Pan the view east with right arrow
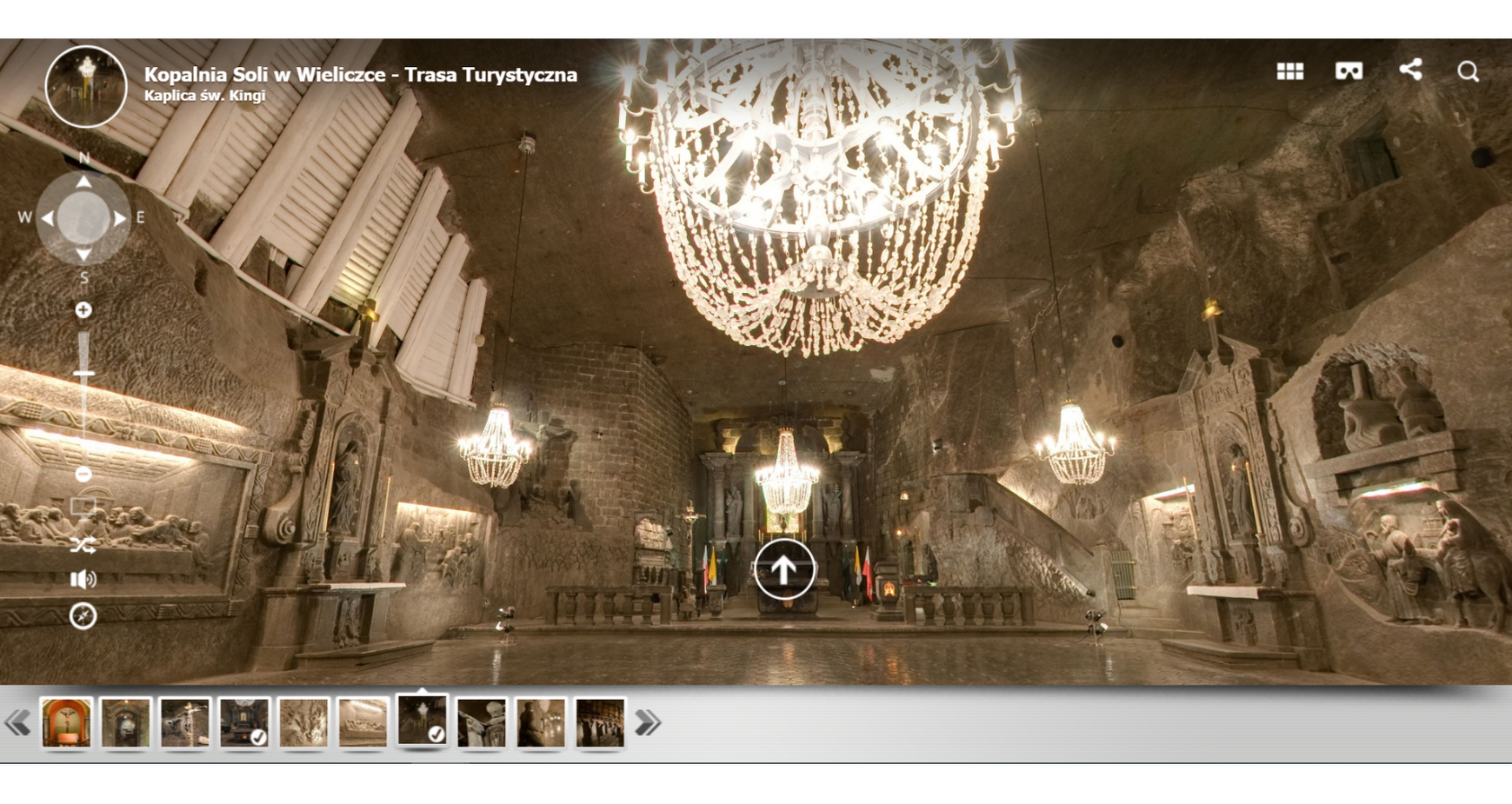This screenshot has height=804, width=1512. (120, 217)
